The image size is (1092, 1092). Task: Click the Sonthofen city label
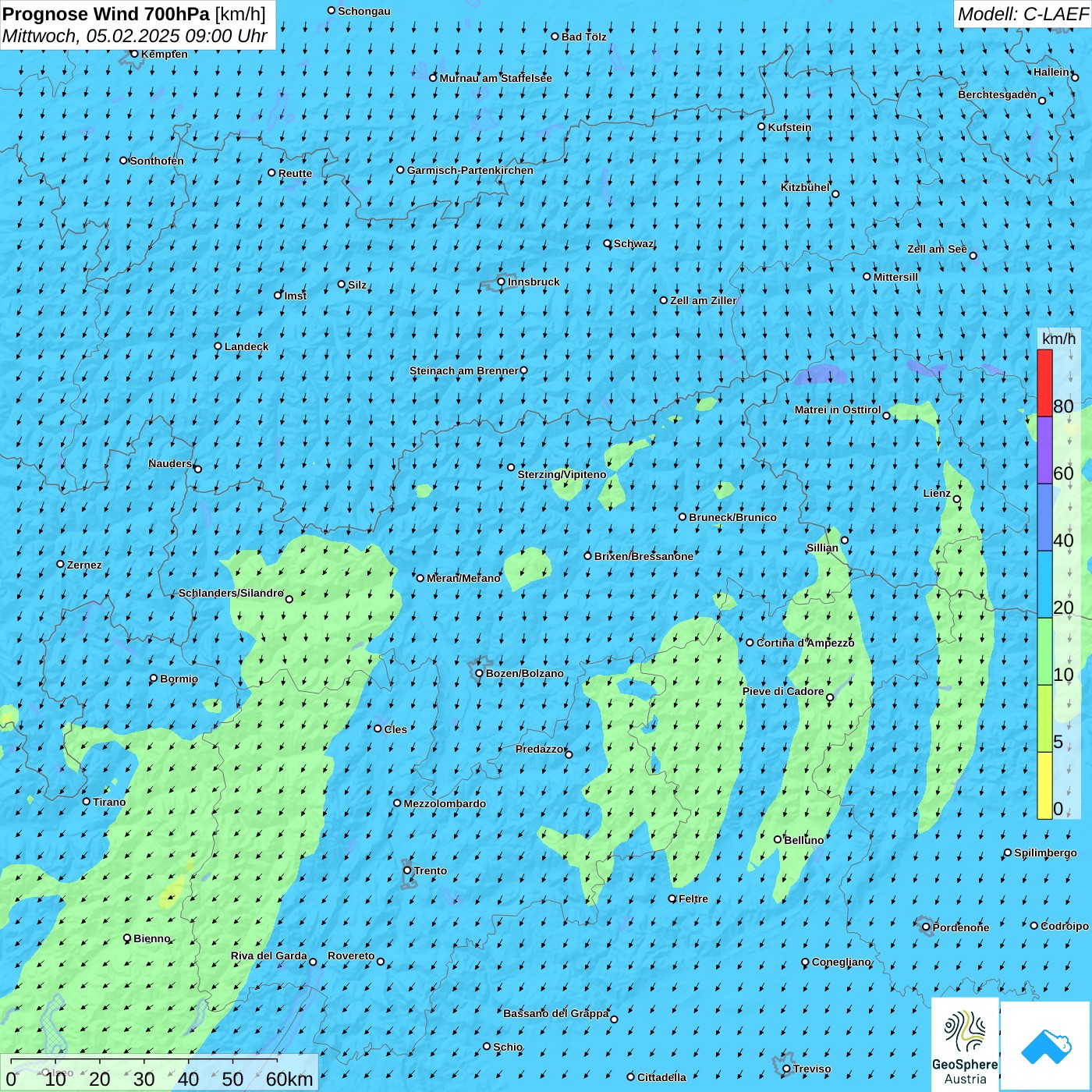[x=157, y=161]
